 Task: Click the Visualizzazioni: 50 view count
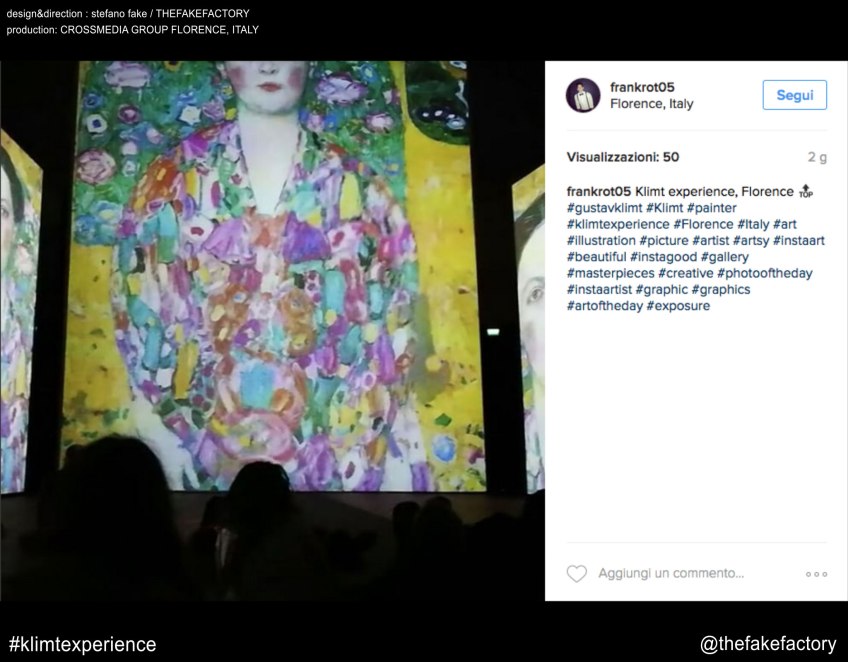point(622,157)
